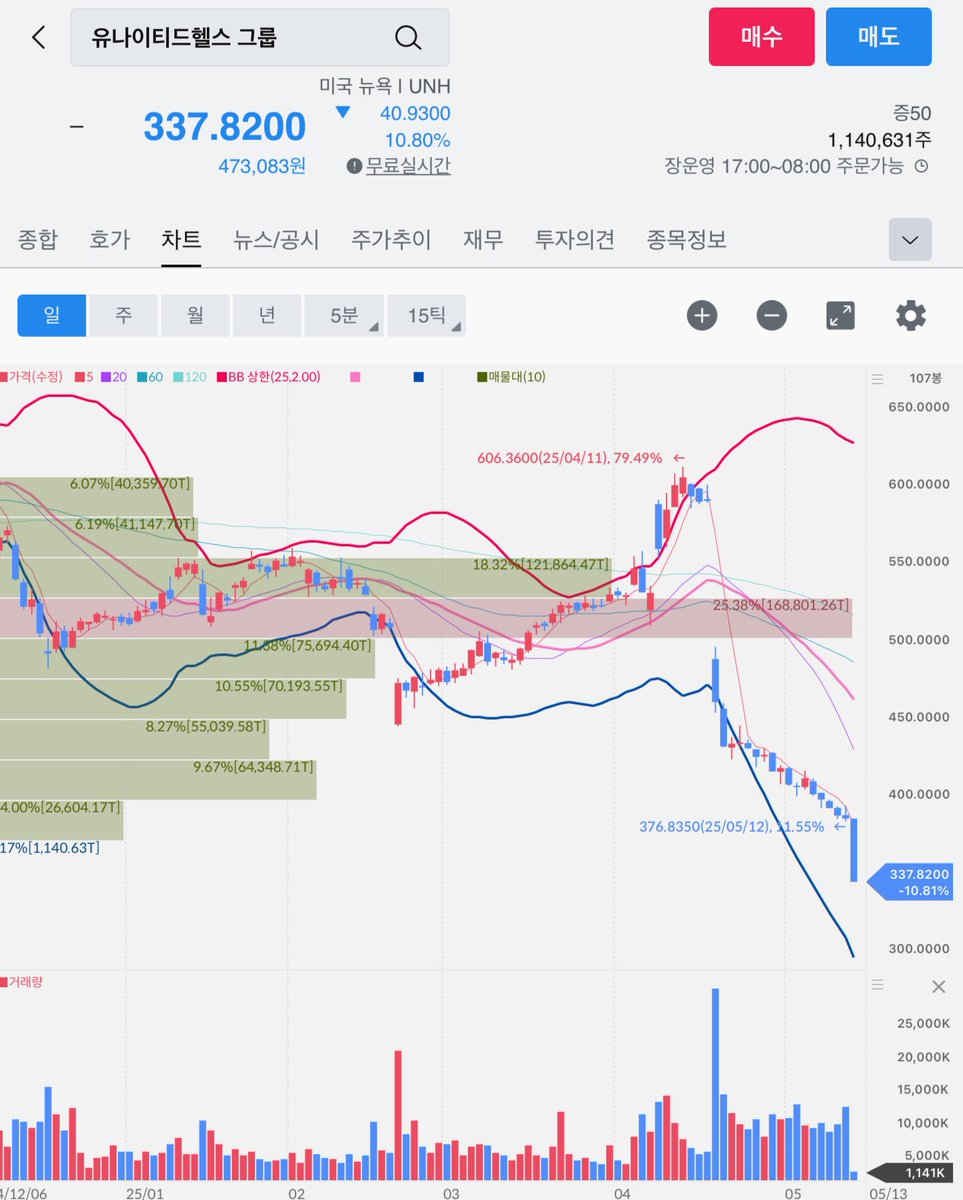This screenshot has width=963, height=1200.
Task: Switch to the 호가 tab
Action: tap(110, 240)
